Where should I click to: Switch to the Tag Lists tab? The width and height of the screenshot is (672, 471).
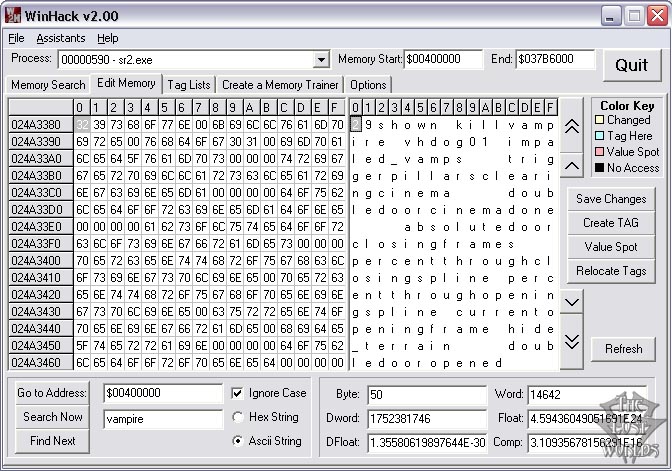[x=189, y=85]
